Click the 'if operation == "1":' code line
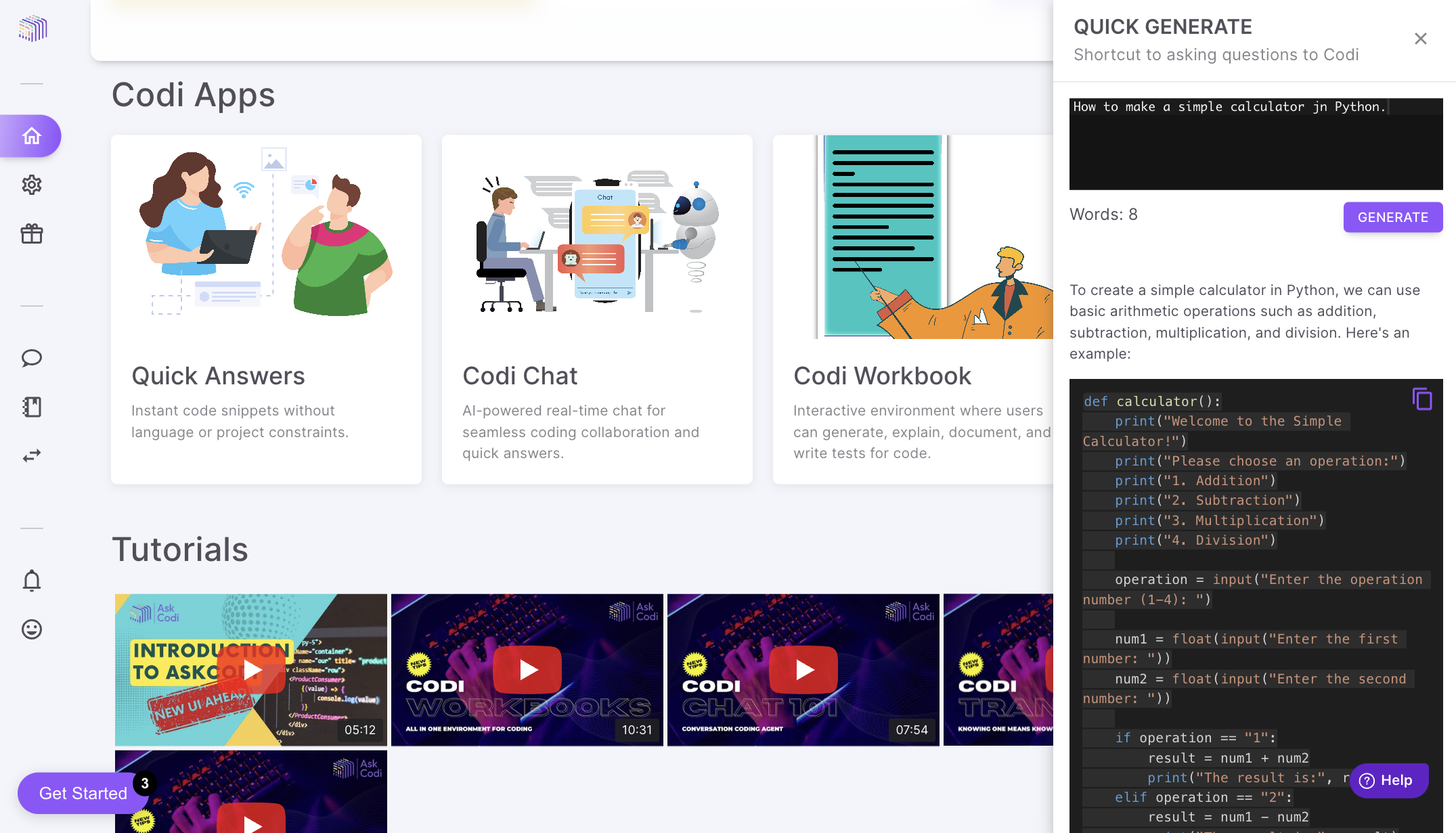 click(x=1195, y=738)
